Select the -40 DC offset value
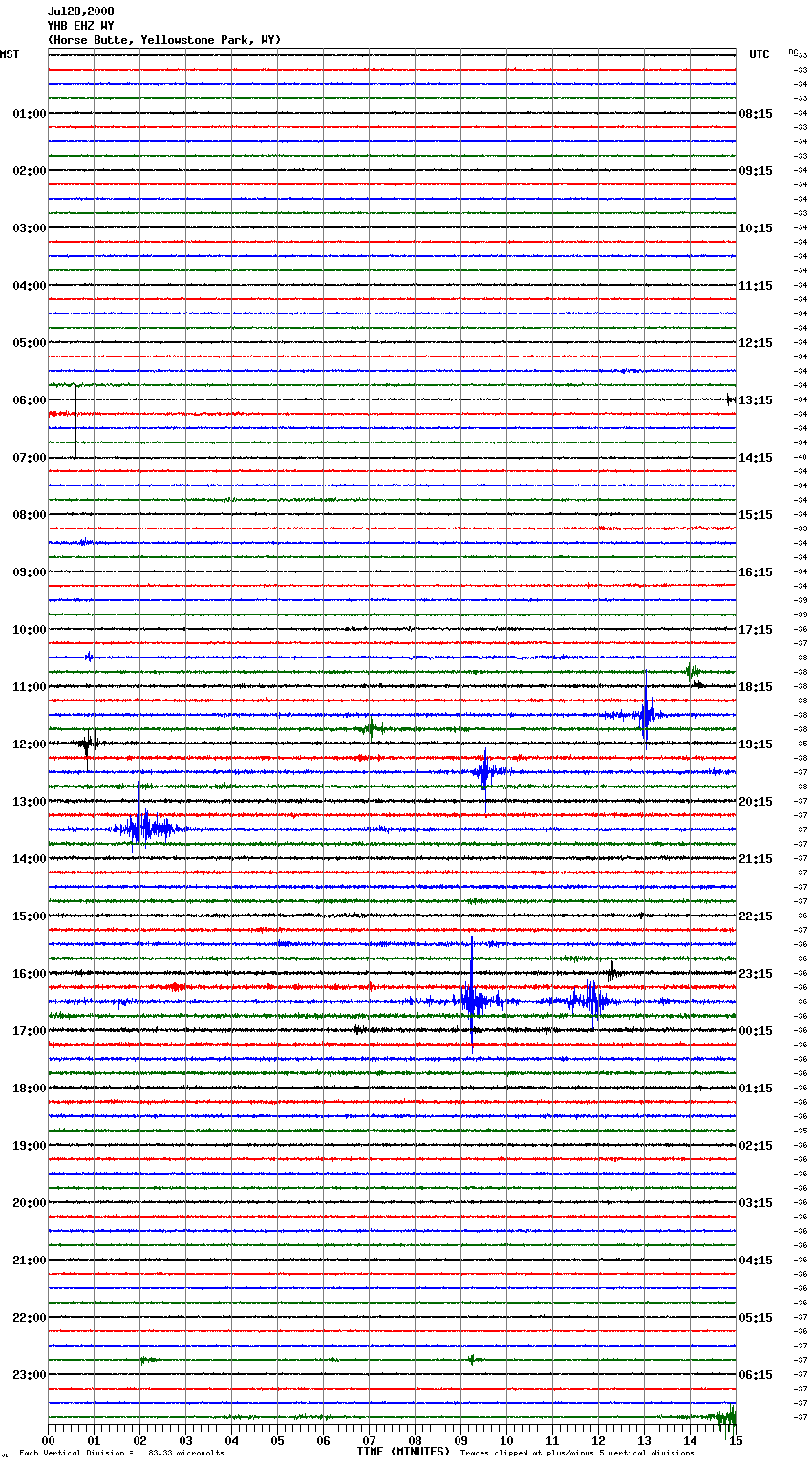The width and height of the screenshot is (812, 1466). coord(801,457)
